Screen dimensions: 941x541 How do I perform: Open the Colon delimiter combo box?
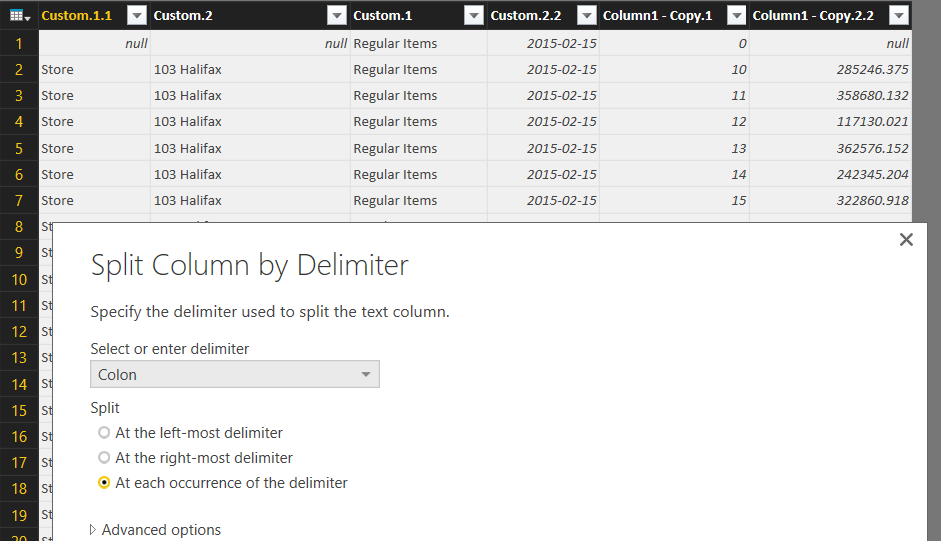click(x=234, y=375)
